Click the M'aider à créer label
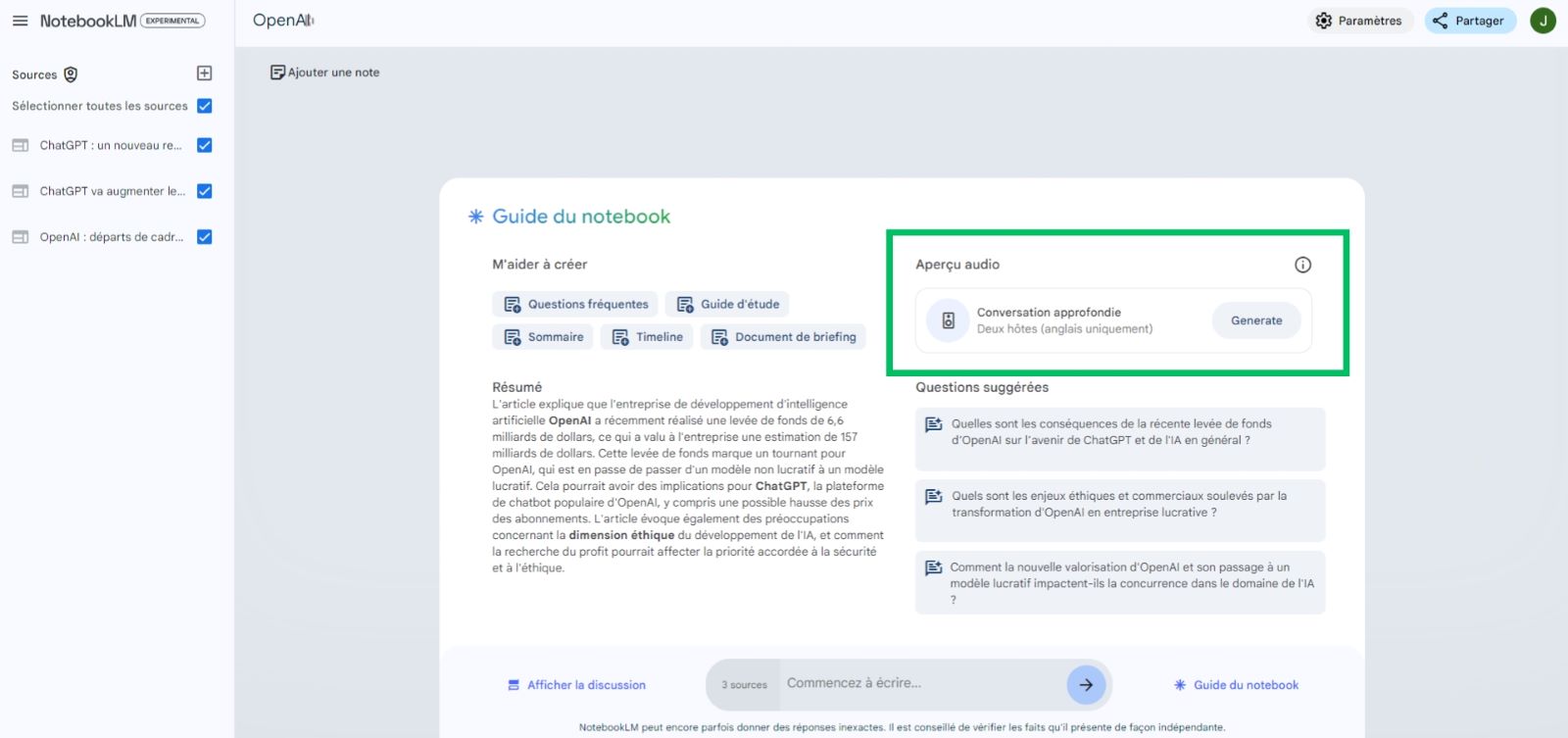The height and width of the screenshot is (738, 1568). pyautogui.click(x=540, y=265)
